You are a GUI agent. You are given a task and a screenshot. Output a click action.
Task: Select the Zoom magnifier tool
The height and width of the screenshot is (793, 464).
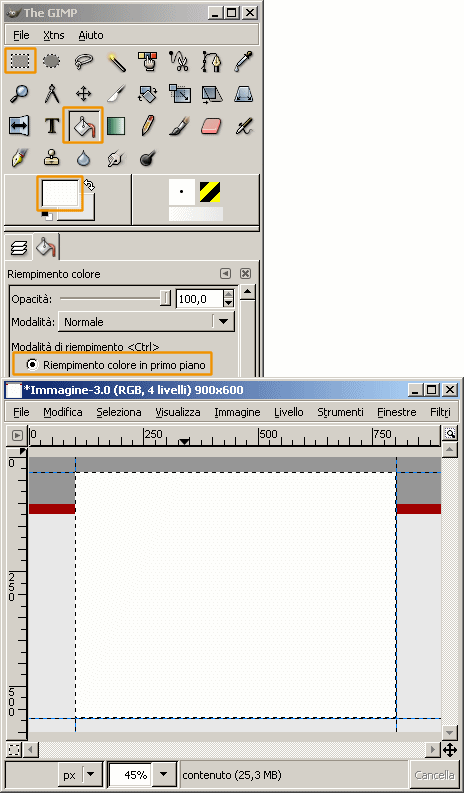pyautogui.click(x=19, y=94)
